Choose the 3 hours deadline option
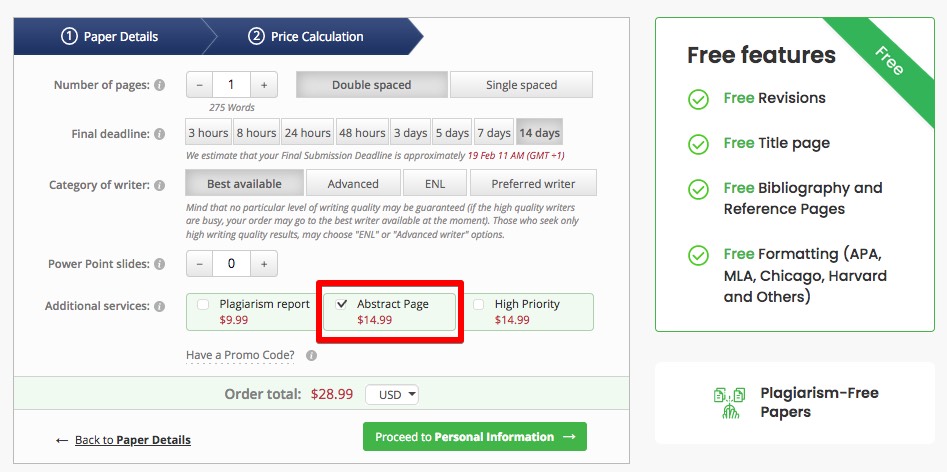Image resolution: width=947 pixels, height=472 pixels. 208,133
